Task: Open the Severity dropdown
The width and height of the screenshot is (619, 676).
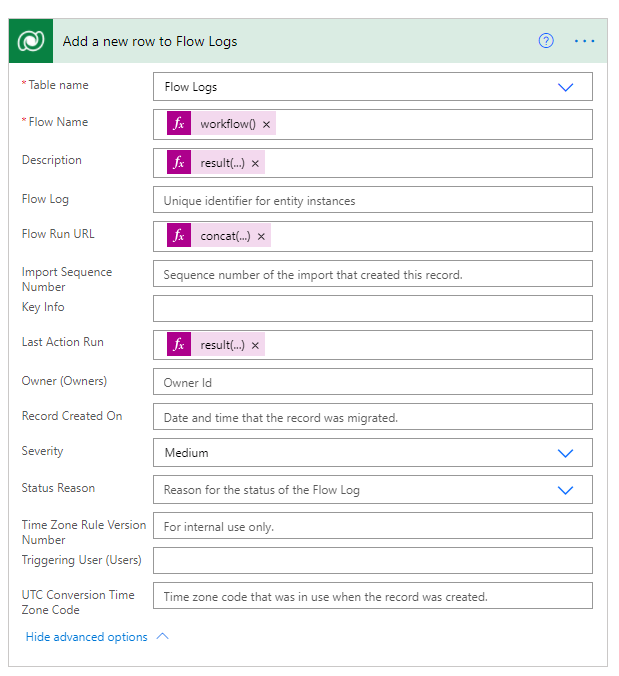Action: [x=565, y=453]
